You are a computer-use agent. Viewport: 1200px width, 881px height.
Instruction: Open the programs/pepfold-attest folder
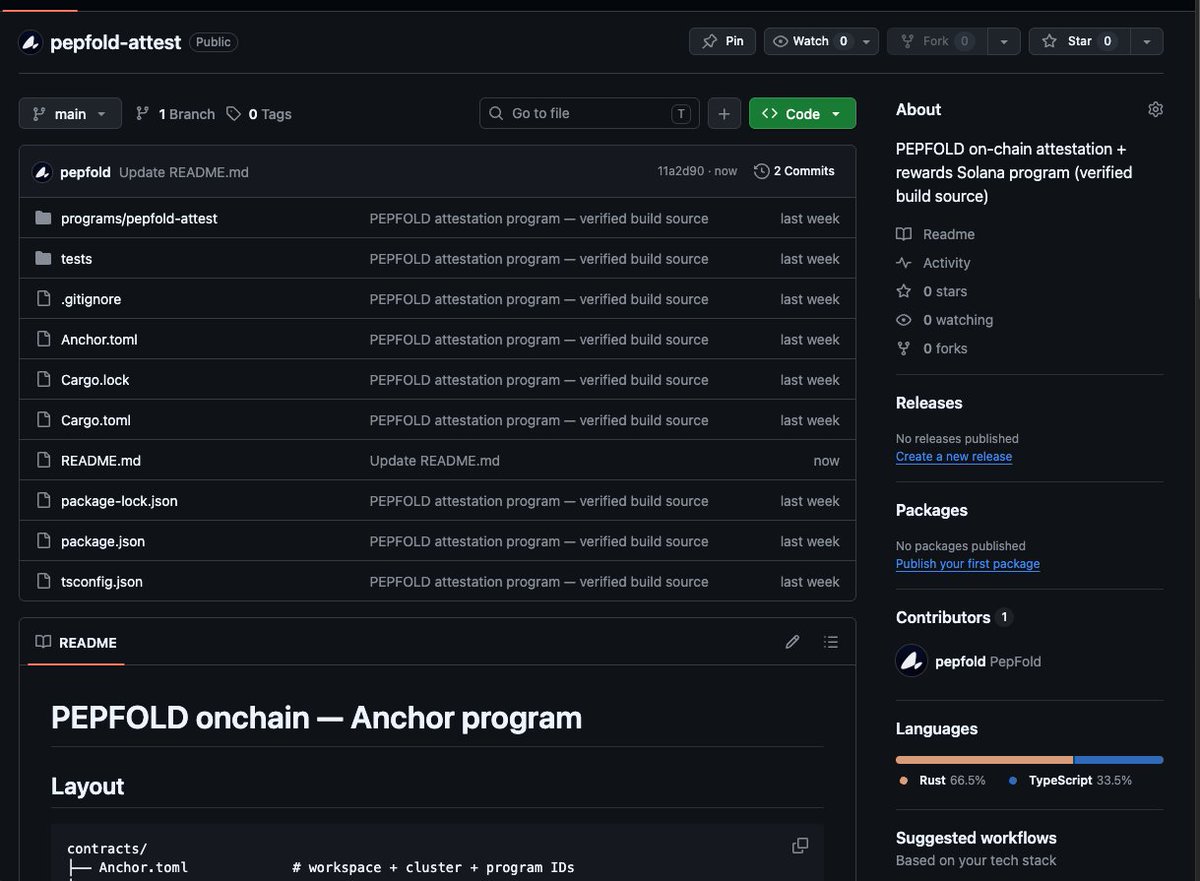(x=139, y=218)
